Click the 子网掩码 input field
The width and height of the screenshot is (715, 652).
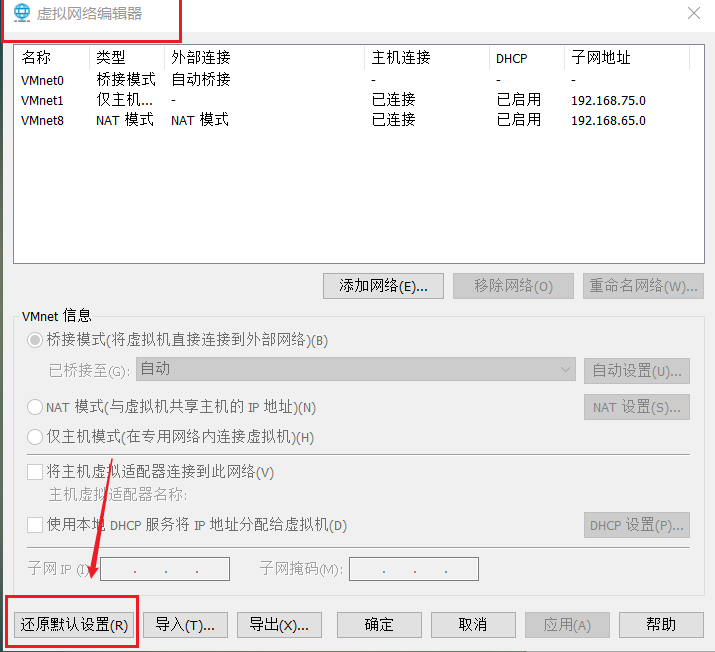(x=414, y=569)
